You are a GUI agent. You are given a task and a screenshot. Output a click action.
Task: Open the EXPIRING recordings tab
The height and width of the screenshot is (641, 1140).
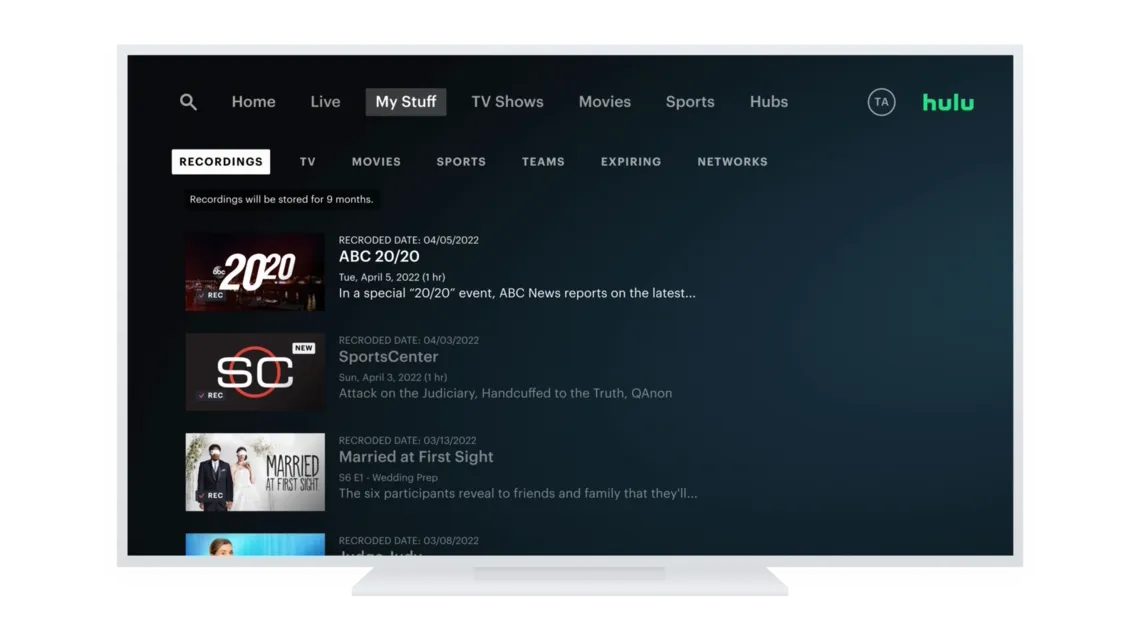point(630,161)
